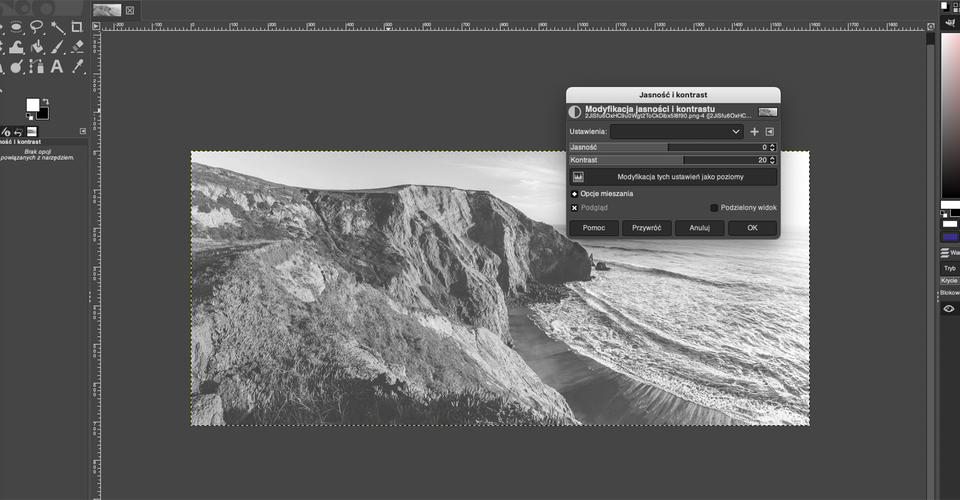Select the Warp Transform tool

[x=17, y=47]
